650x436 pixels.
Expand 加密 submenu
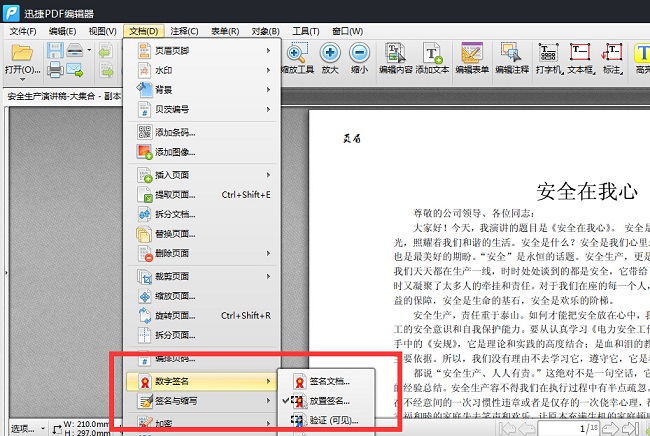[x=202, y=423]
